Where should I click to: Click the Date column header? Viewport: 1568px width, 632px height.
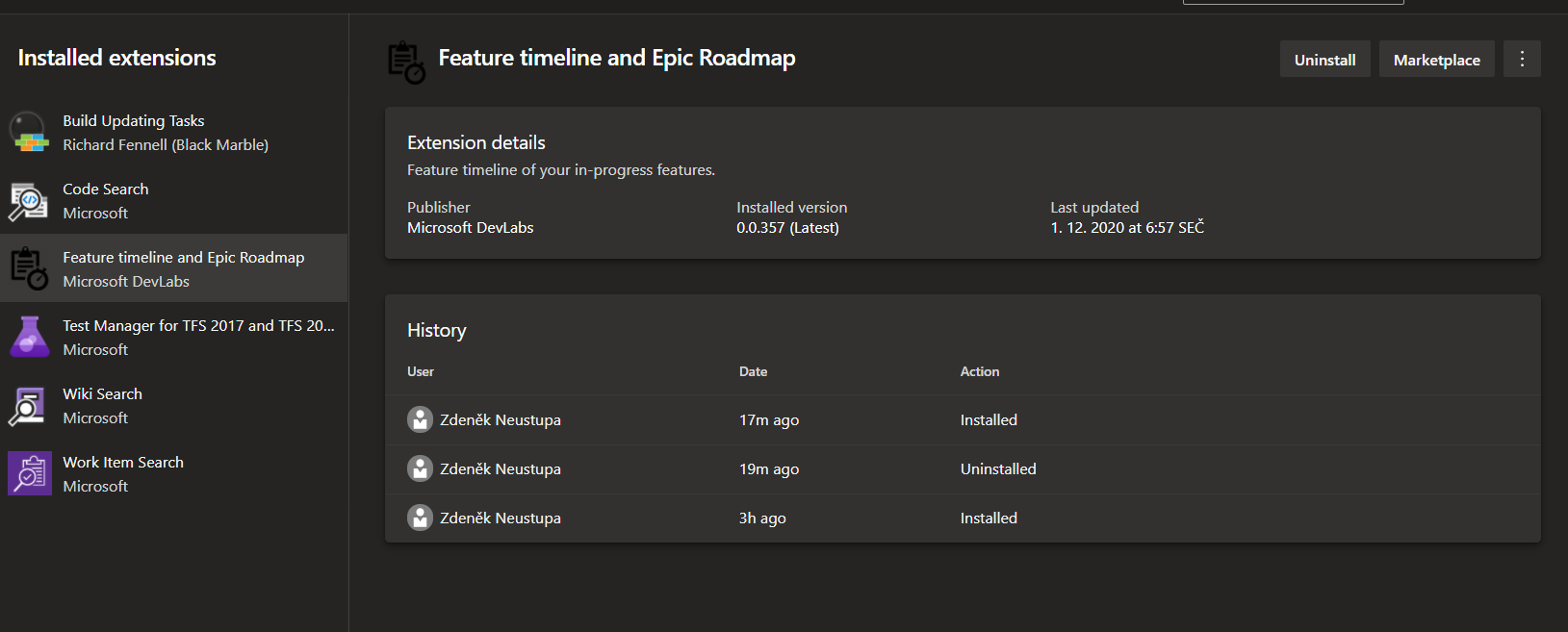(753, 371)
